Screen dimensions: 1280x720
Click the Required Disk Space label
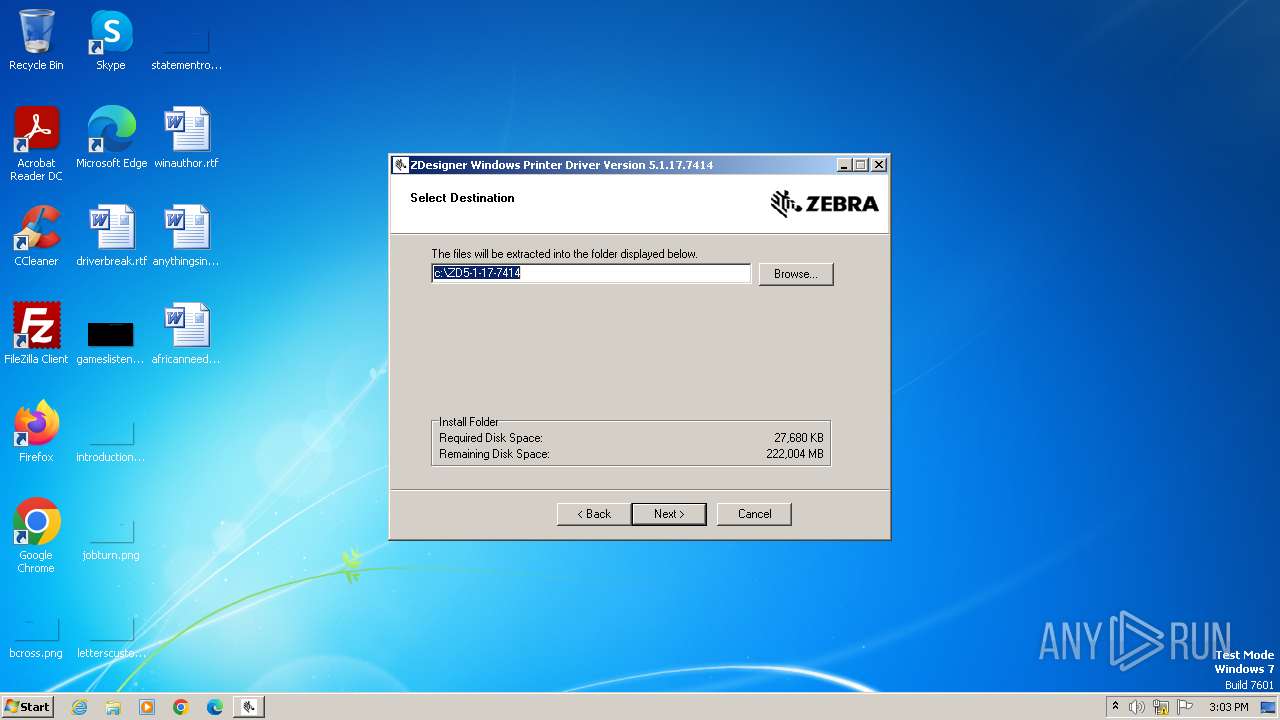[491, 438]
